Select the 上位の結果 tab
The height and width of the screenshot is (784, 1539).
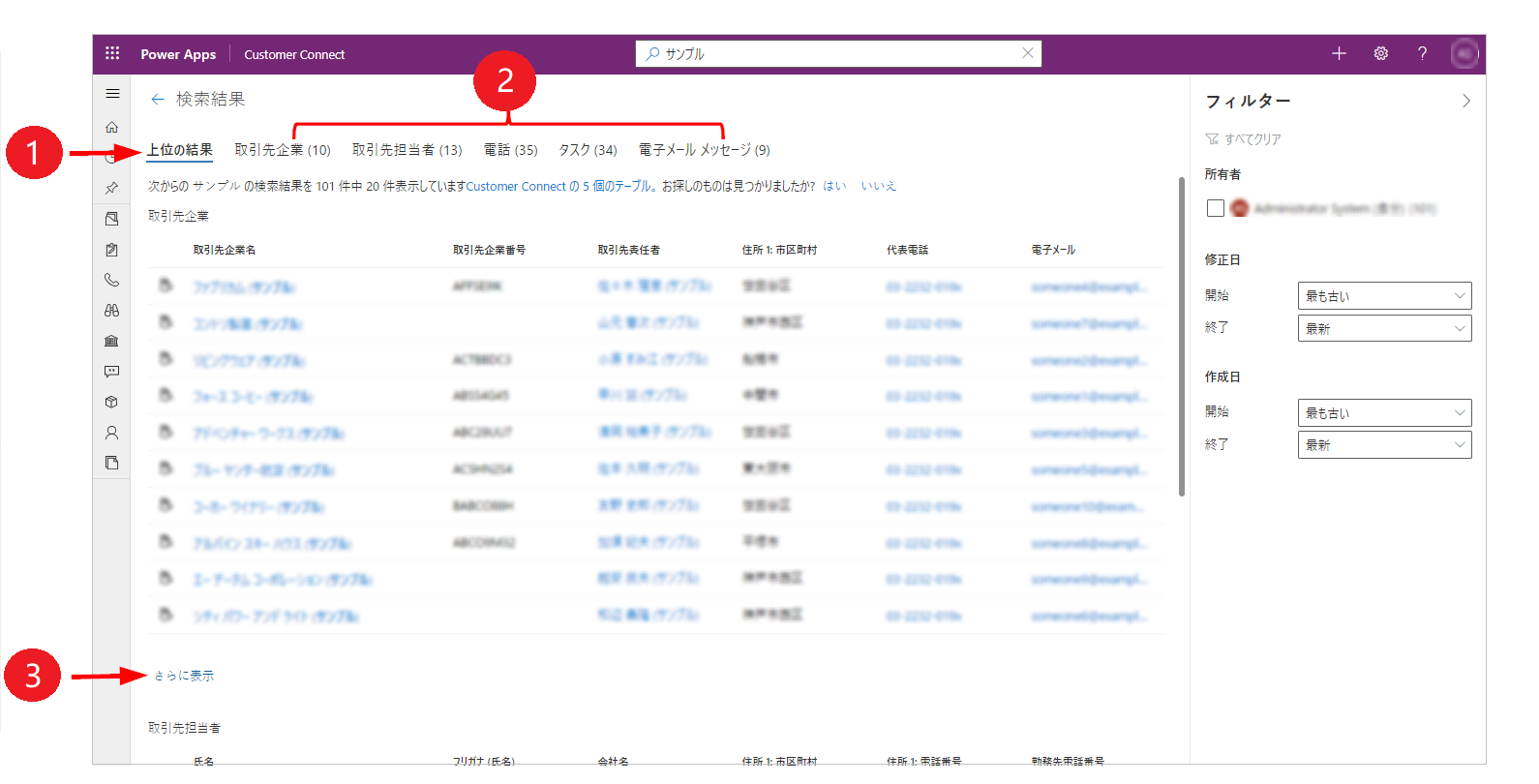[x=180, y=150]
